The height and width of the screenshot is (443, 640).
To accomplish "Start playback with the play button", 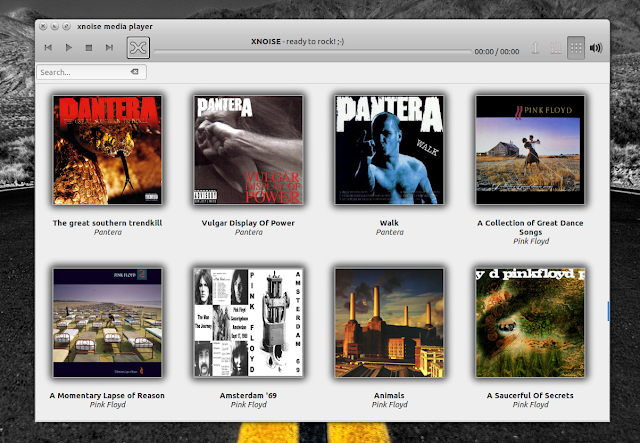I will point(69,48).
